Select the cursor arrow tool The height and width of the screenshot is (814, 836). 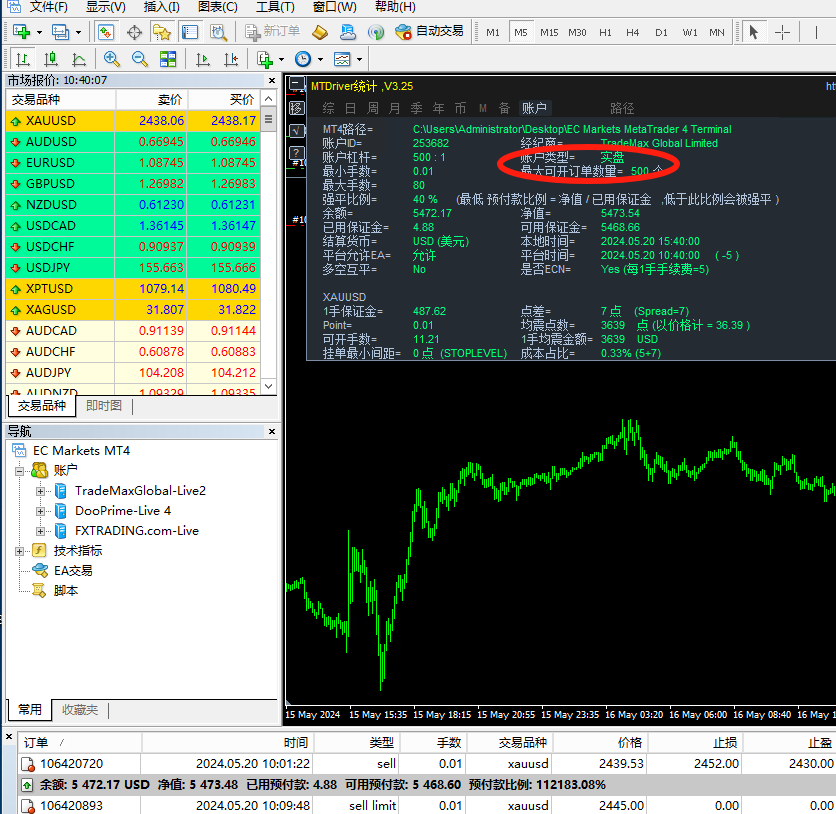[x=753, y=32]
